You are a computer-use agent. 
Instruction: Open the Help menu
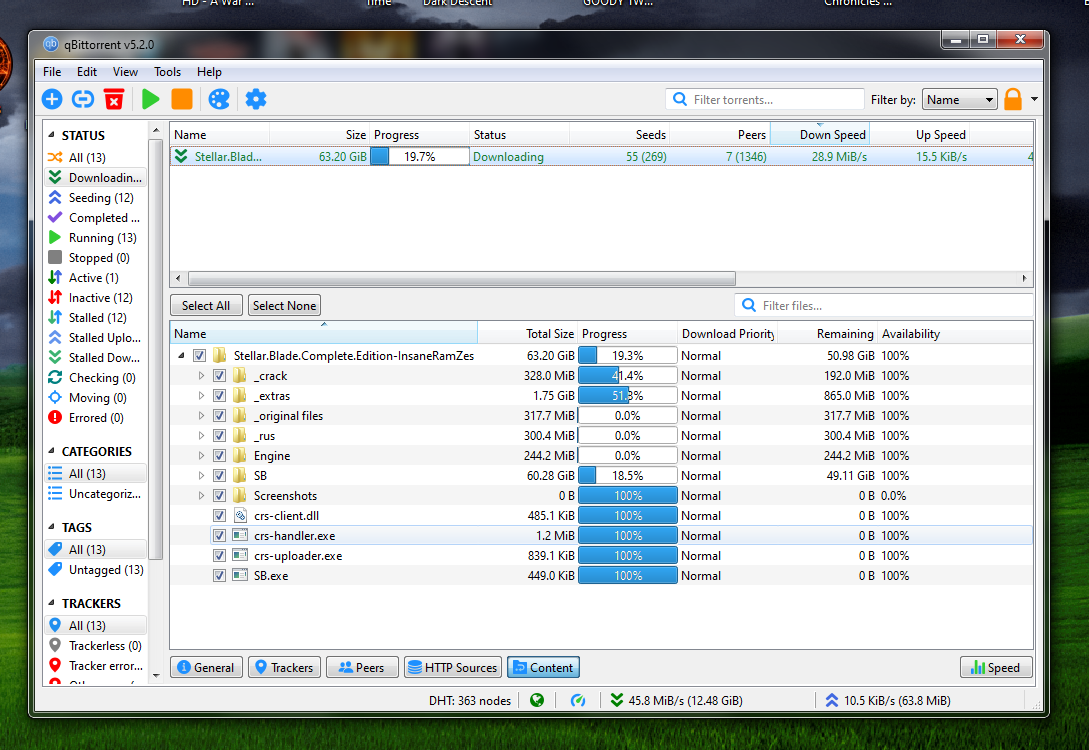point(209,72)
